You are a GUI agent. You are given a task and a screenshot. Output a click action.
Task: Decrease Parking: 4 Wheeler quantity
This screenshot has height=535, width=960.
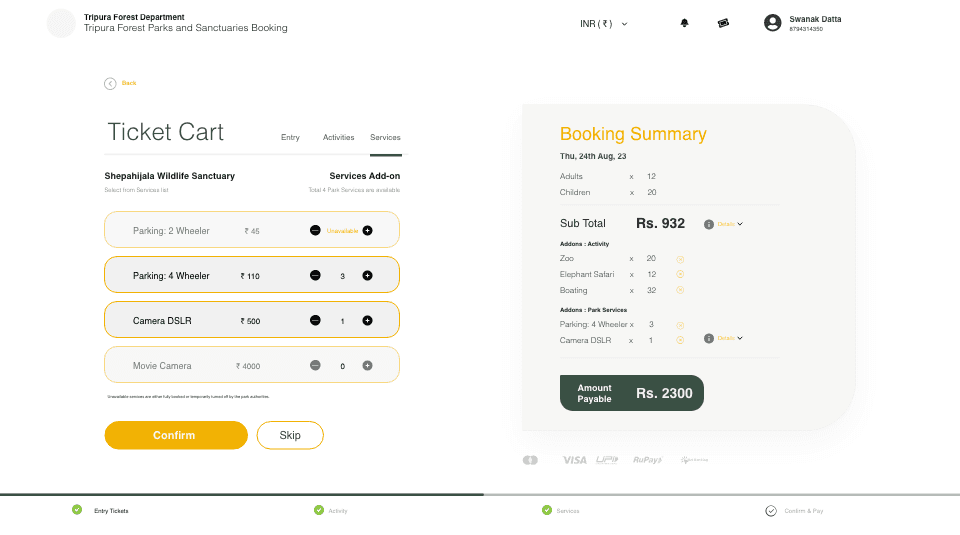pyautogui.click(x=315, y=275)
